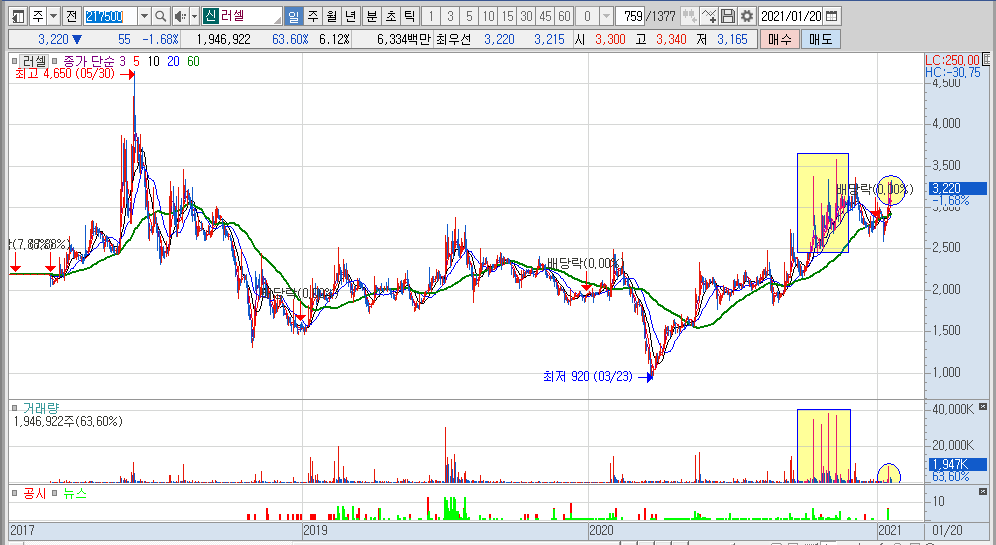Screen dimensions: 996x545
Task: Click the magnifier stock search icon
Action: [161, 17]
